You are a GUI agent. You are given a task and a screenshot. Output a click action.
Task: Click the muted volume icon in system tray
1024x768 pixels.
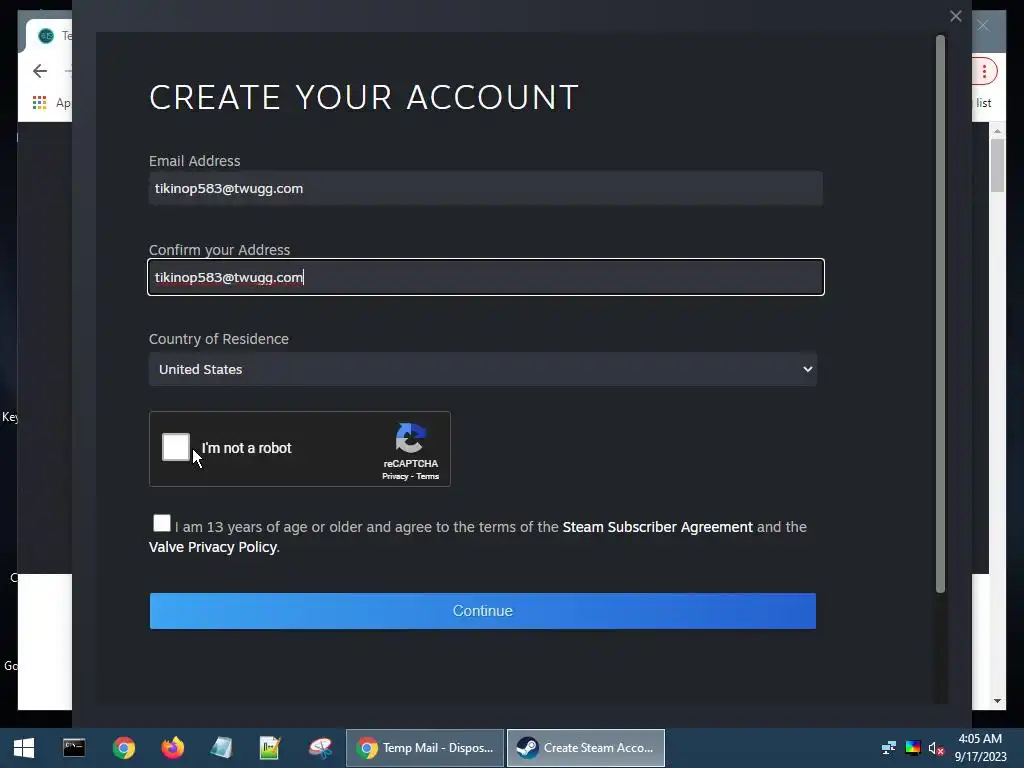[x=936, y=748]
